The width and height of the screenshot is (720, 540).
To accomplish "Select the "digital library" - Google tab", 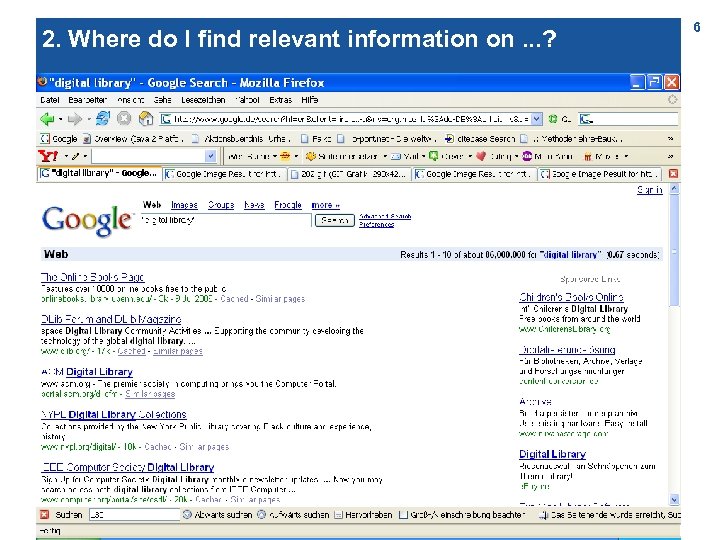I will tap(99, 174).
